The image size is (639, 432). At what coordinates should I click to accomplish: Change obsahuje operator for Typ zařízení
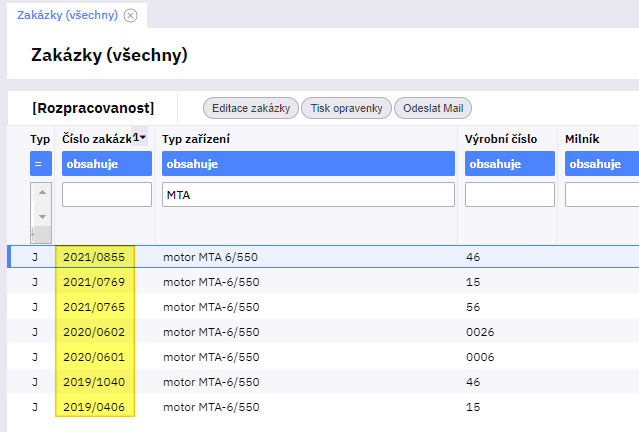tap(308, 164)
